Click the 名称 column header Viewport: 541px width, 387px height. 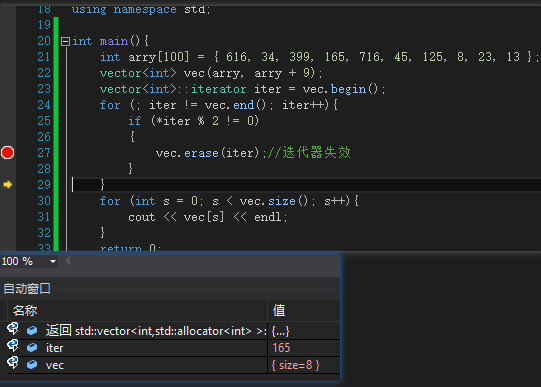25,311
